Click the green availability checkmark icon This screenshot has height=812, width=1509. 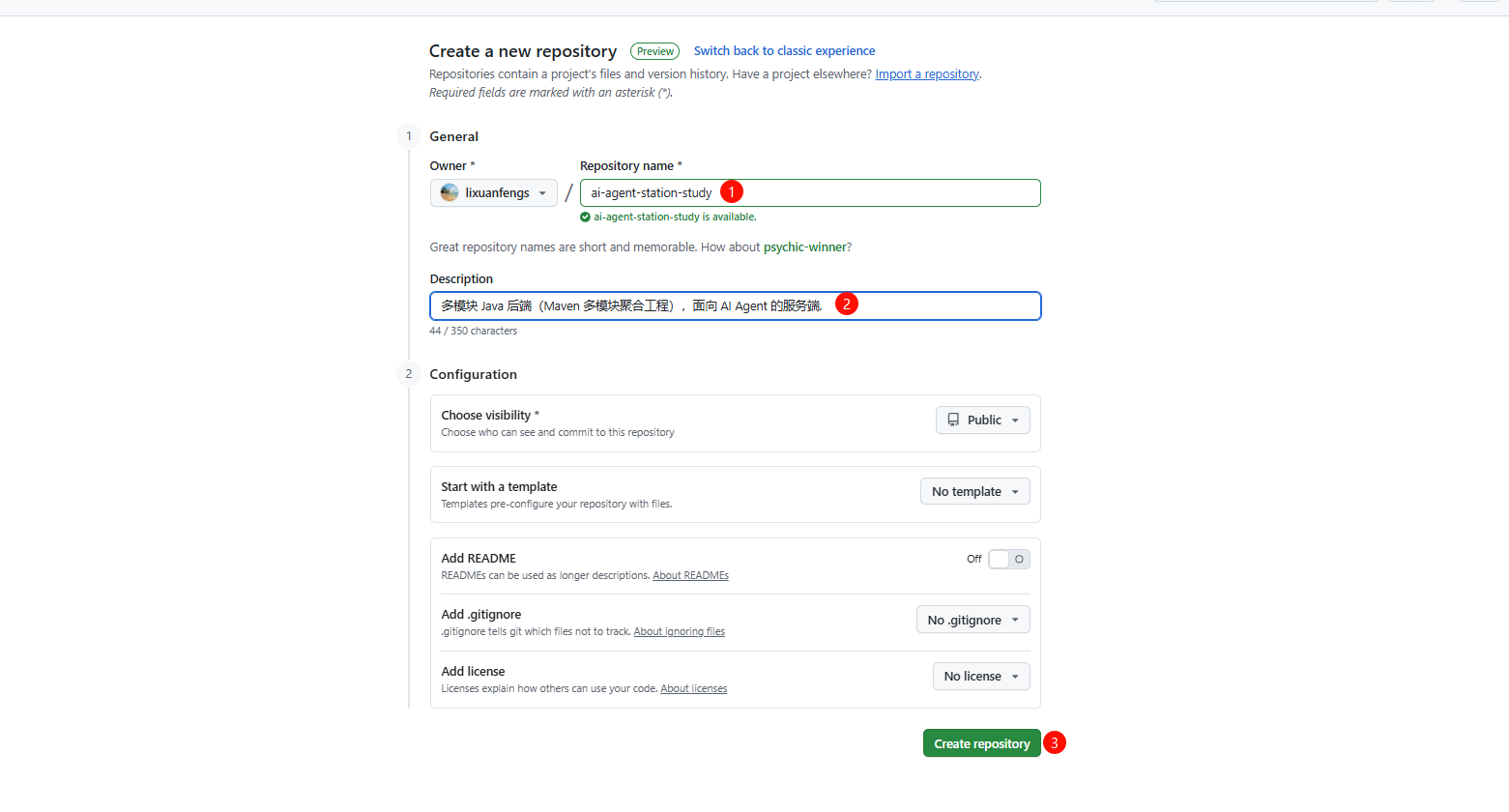585,217
